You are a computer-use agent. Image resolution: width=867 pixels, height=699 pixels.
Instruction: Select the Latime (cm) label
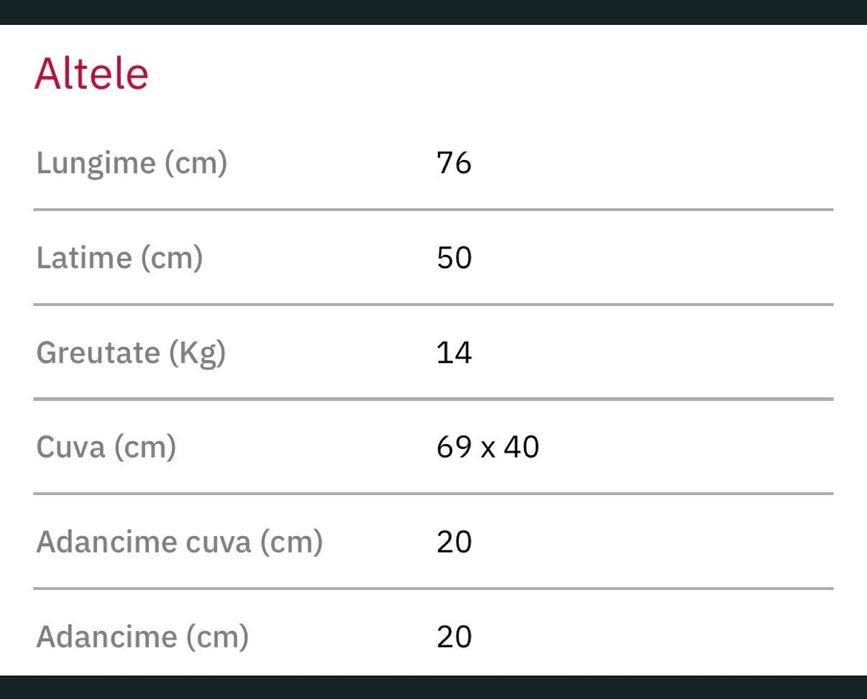pos(120,258)
